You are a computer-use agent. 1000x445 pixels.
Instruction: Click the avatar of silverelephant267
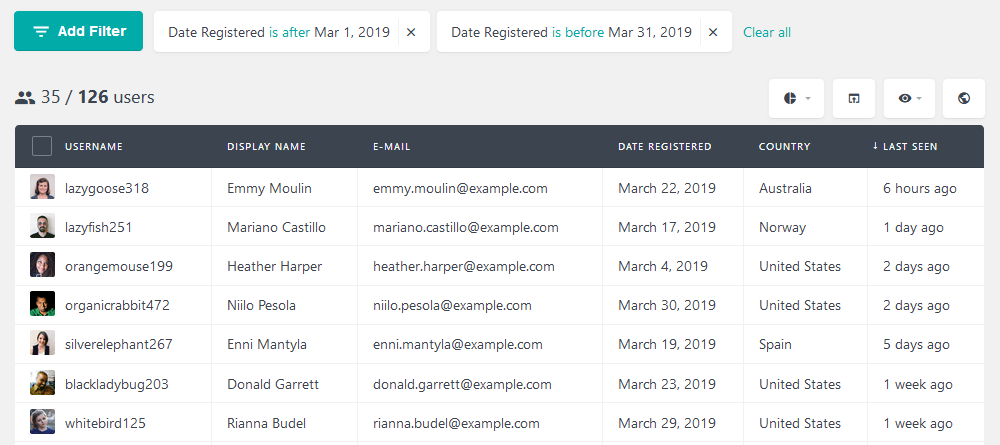[42, 343]
